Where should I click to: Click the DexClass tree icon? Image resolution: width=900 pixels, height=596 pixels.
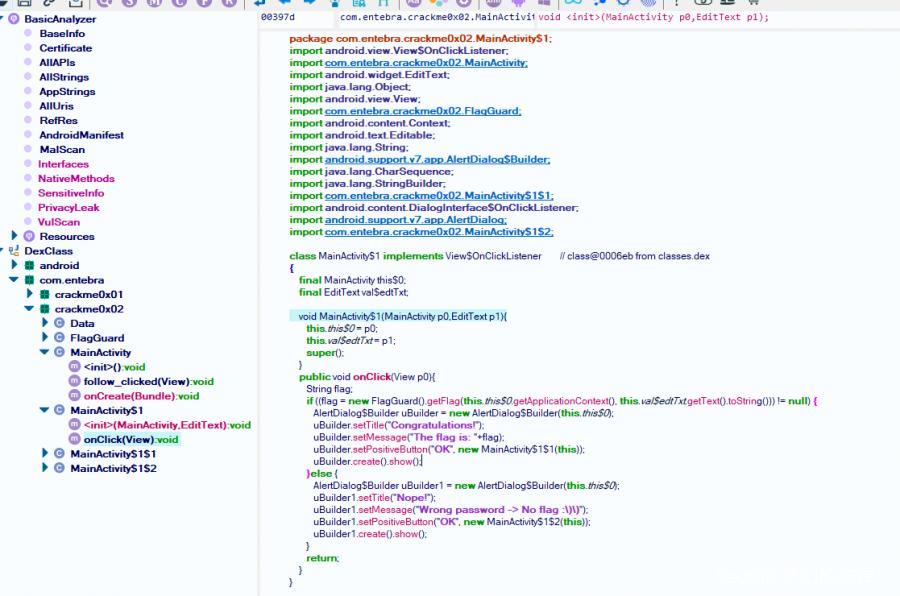point(15,251)
